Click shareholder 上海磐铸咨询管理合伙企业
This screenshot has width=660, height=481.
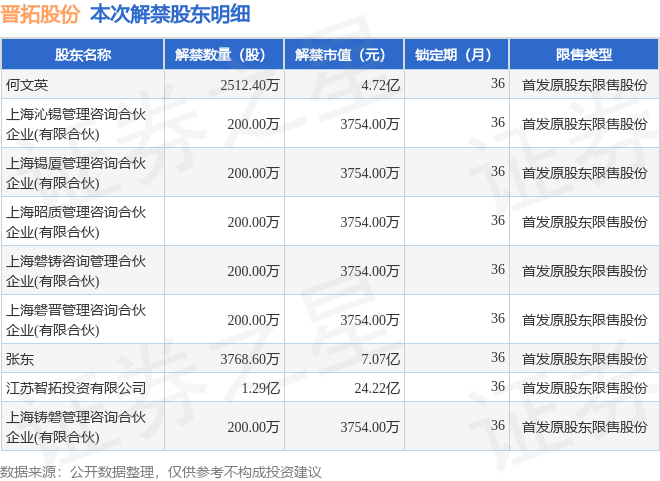point(76,271)
